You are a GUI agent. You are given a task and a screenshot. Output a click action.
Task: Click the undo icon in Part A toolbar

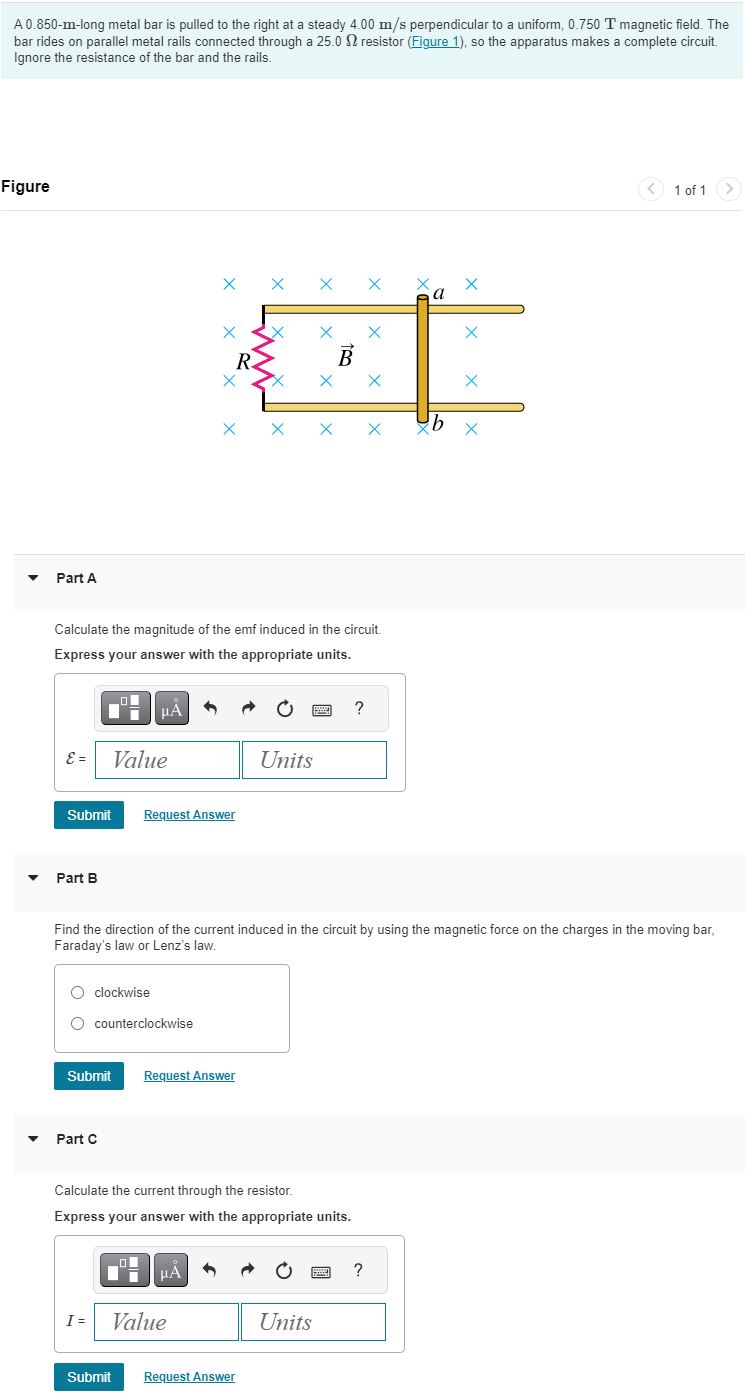pos(211,708)
